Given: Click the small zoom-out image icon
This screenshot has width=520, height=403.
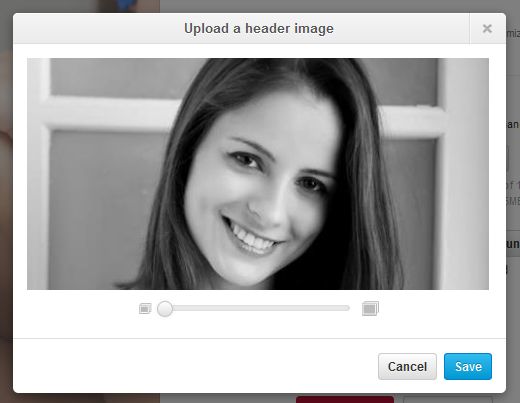Looking at the screenshot, I should (x=145, y=309).
